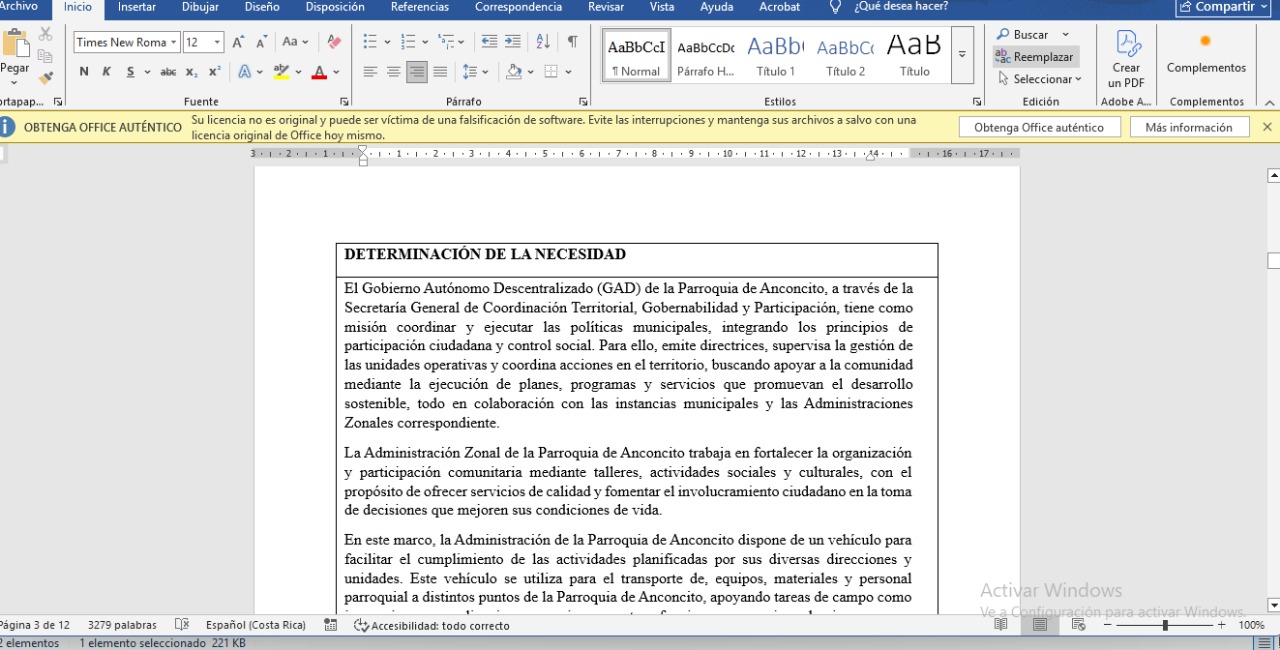Increase indent of the paragraph

[513, 42]
